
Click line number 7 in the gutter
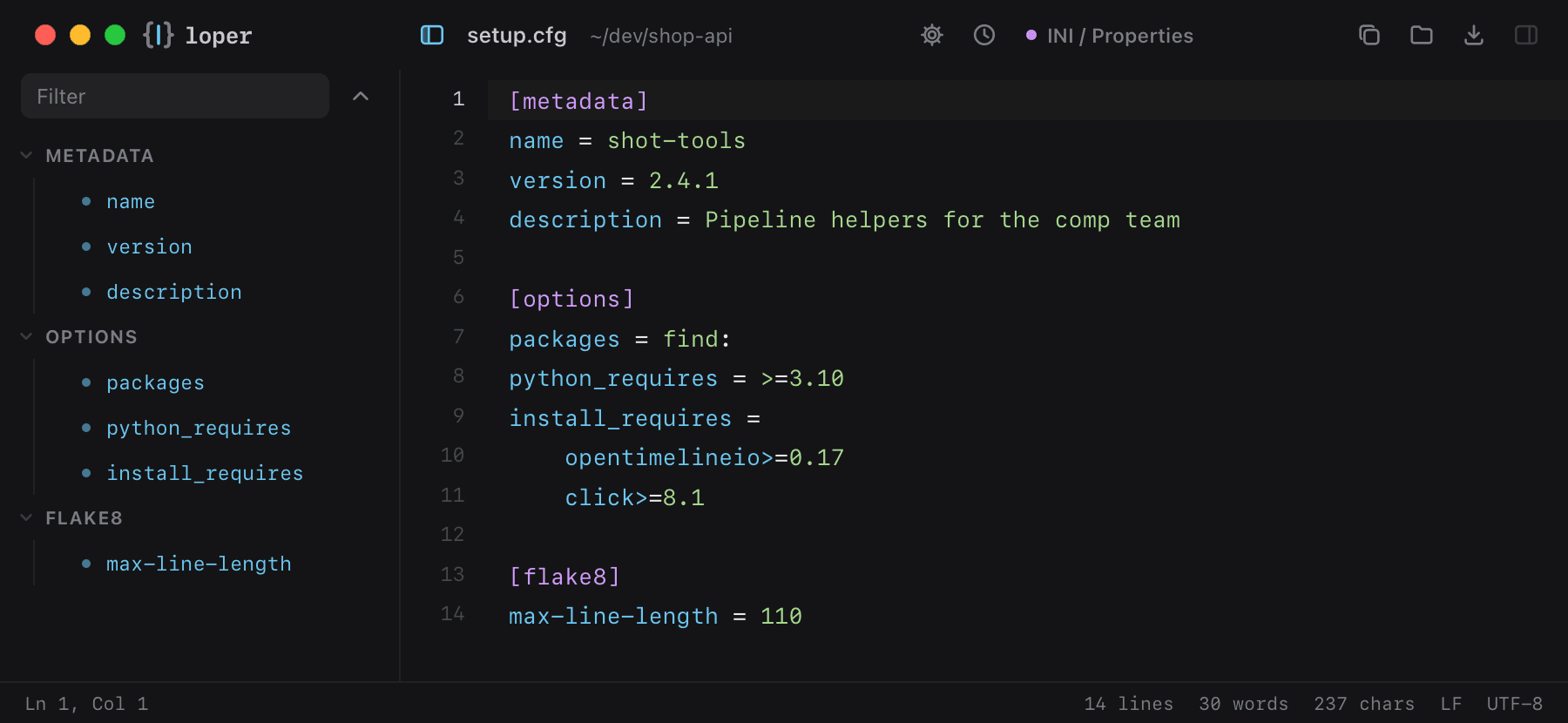[458, 336]
